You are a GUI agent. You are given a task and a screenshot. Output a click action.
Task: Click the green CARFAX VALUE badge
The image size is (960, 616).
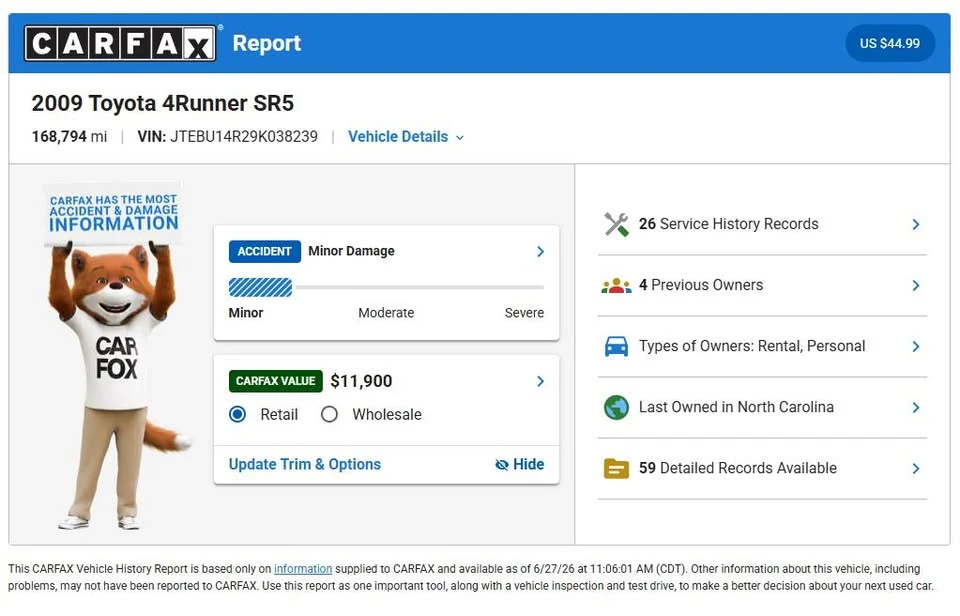point(276,381)
